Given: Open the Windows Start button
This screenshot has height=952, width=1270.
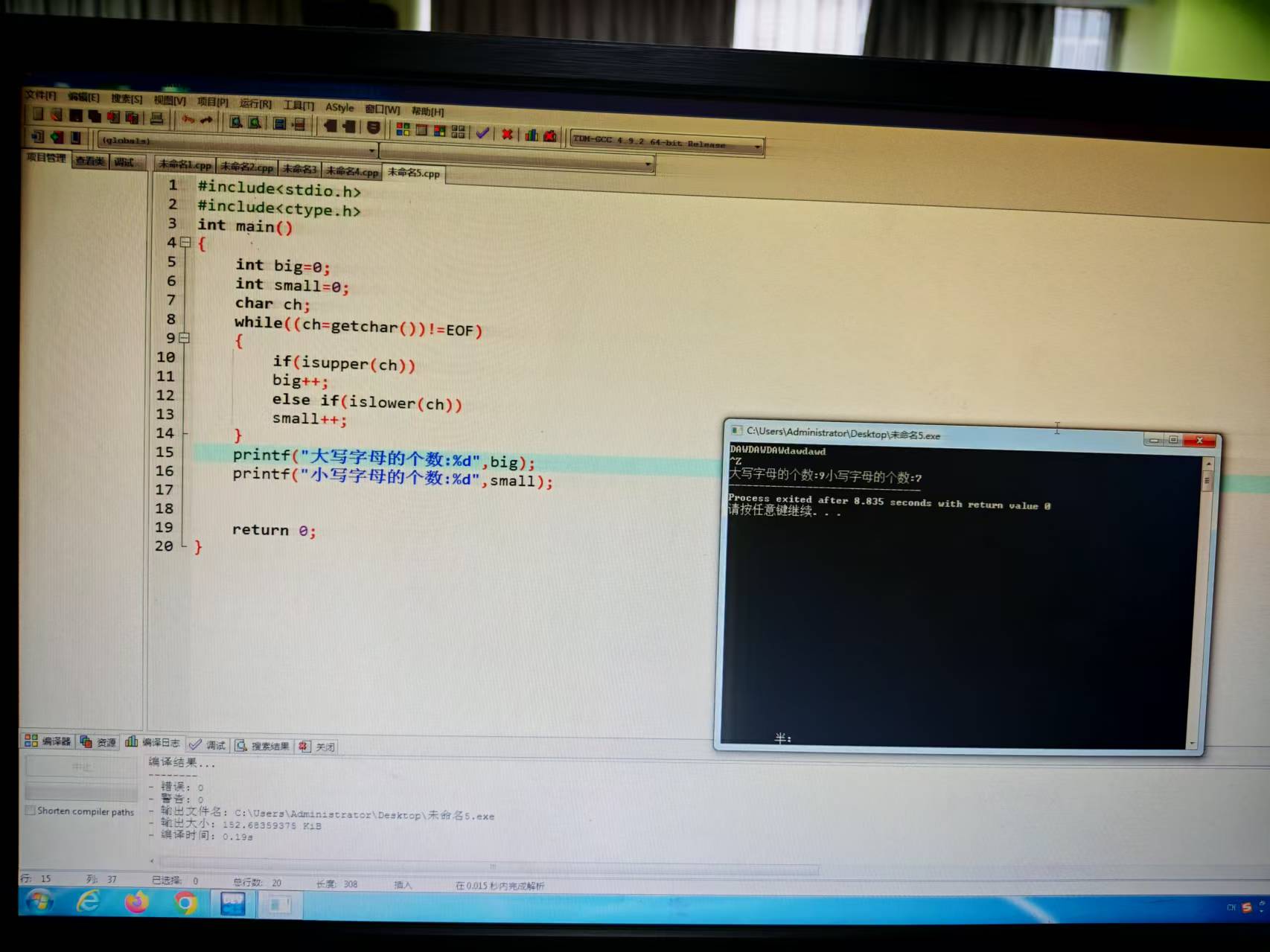Looking at the screenshot, I should click(x=39, y=901).
